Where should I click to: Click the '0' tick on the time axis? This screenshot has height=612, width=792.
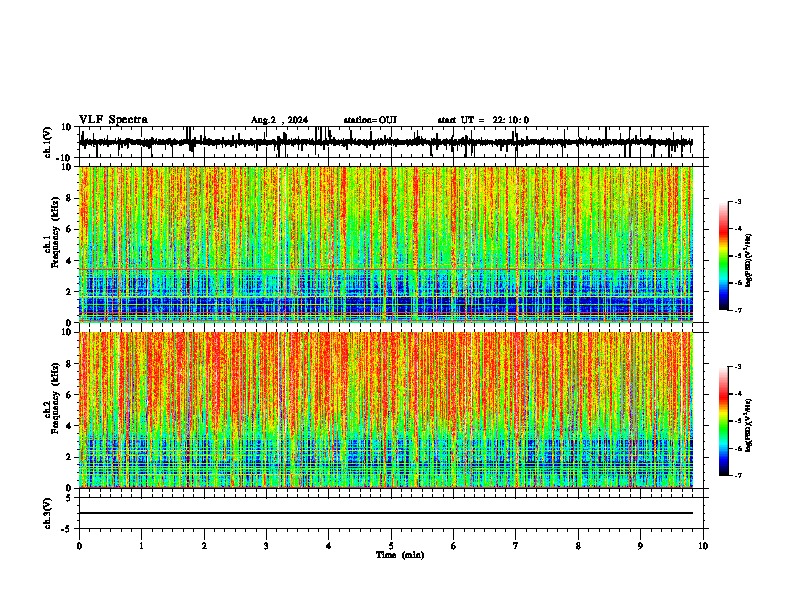point(79,546)
